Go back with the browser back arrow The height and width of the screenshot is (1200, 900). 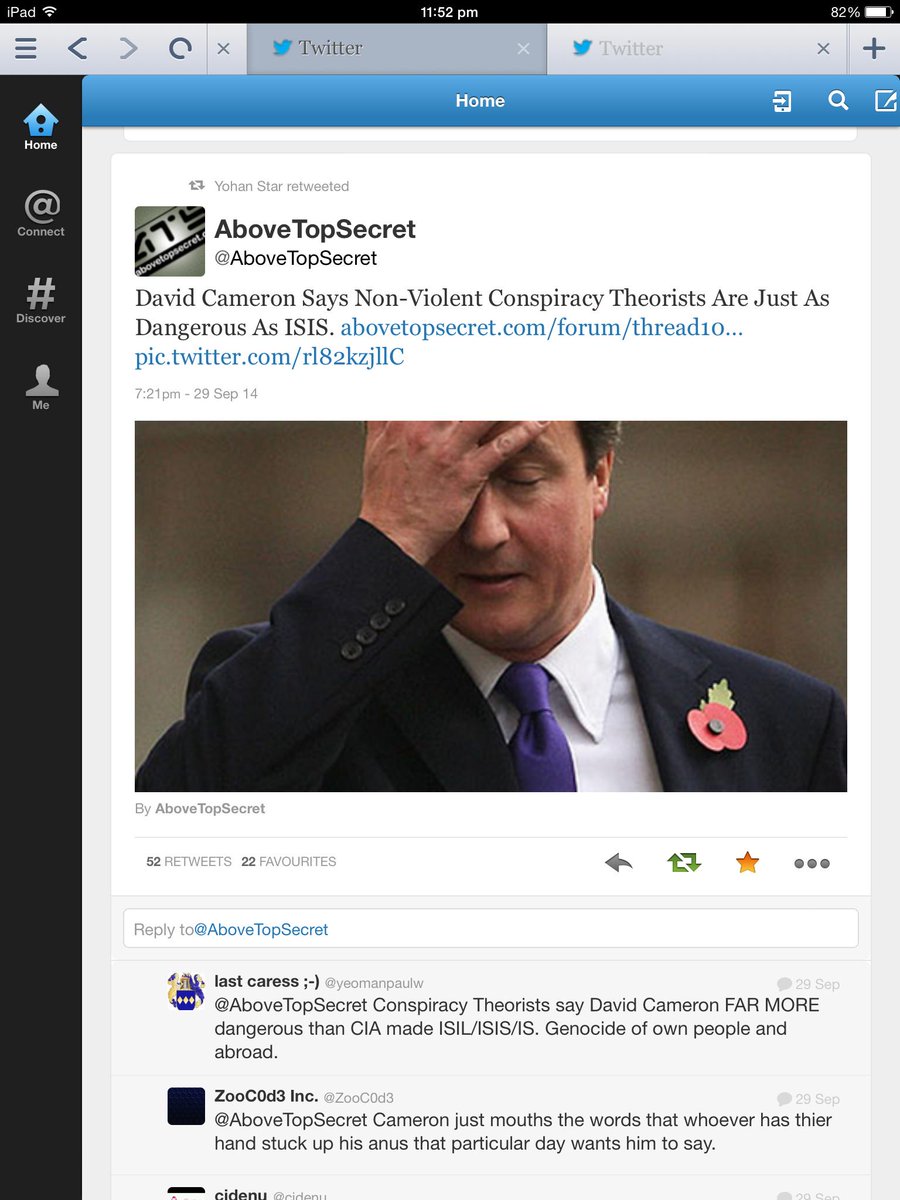(x=77, y=48)
